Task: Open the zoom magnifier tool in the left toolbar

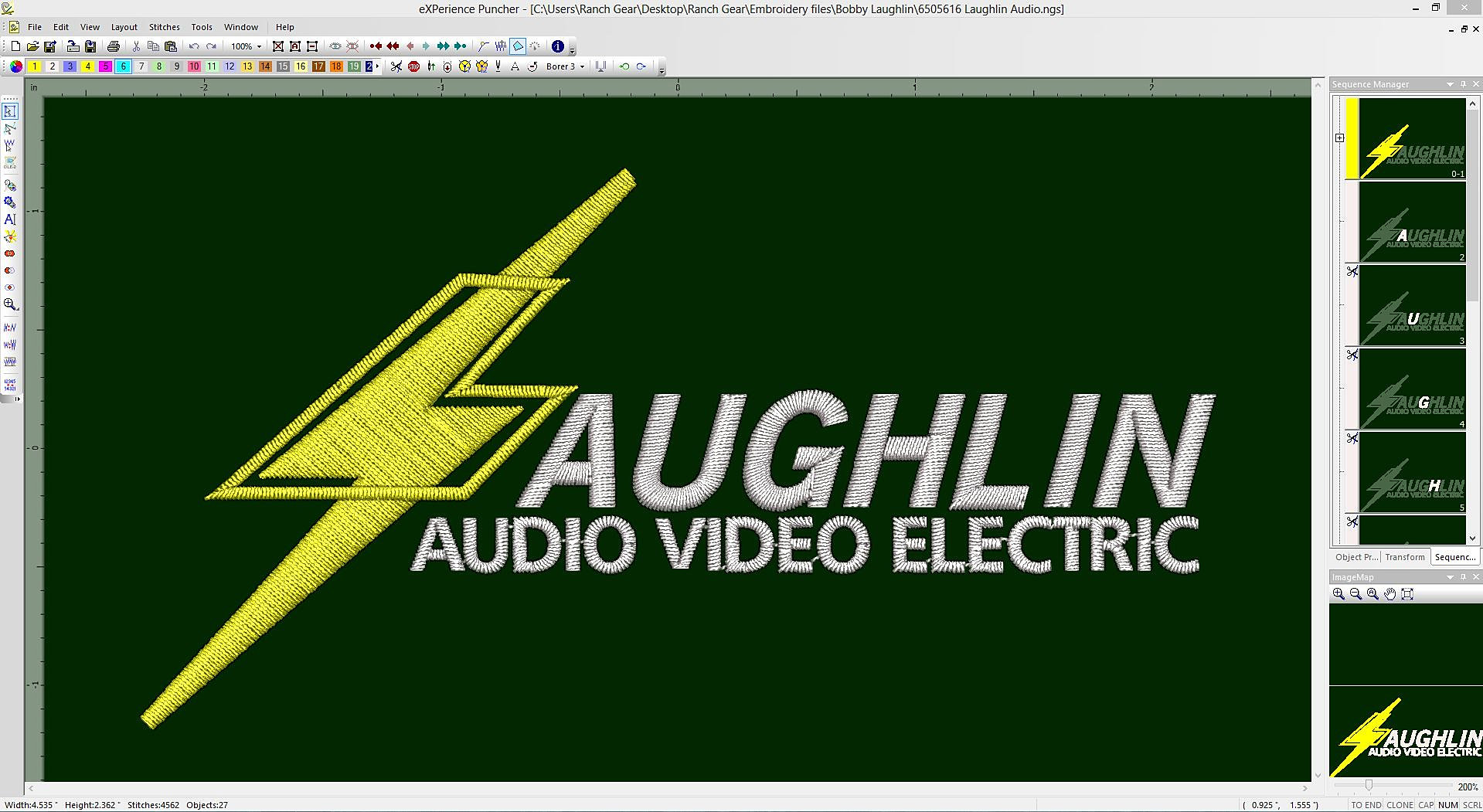Action: [10, 304]
